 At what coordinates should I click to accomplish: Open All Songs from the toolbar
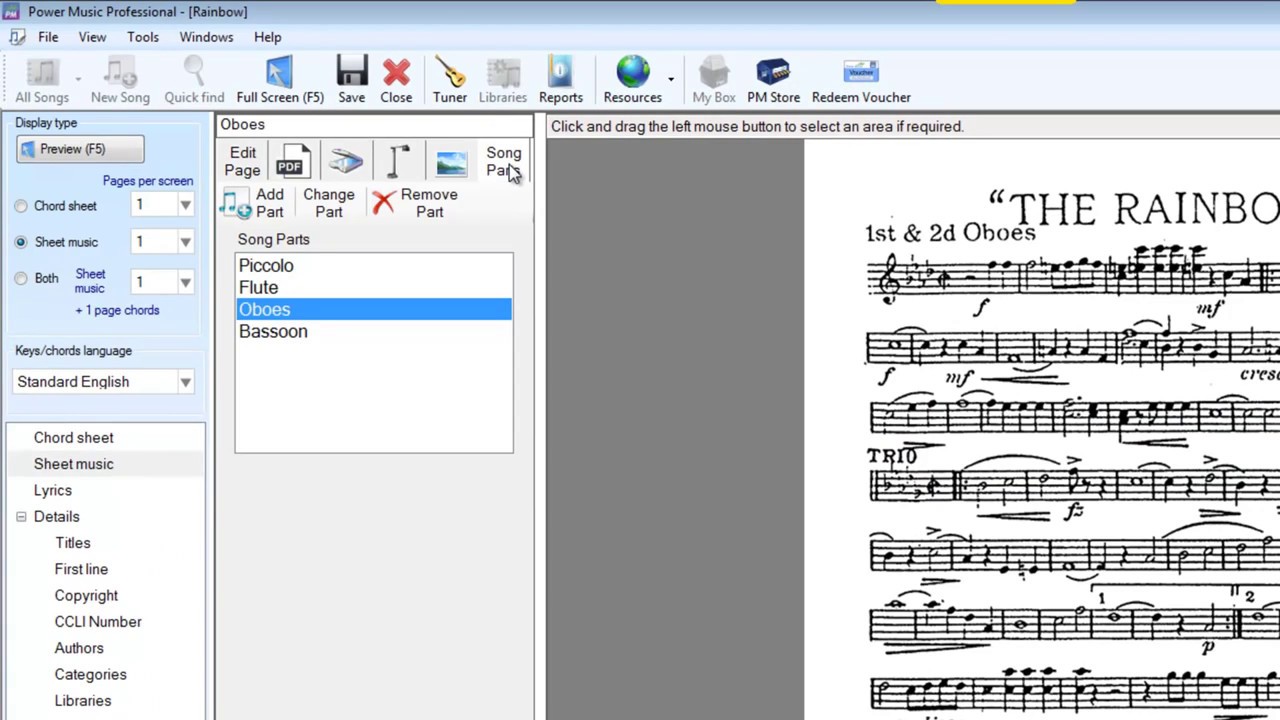pyautogui.click(x=42, y=80)
